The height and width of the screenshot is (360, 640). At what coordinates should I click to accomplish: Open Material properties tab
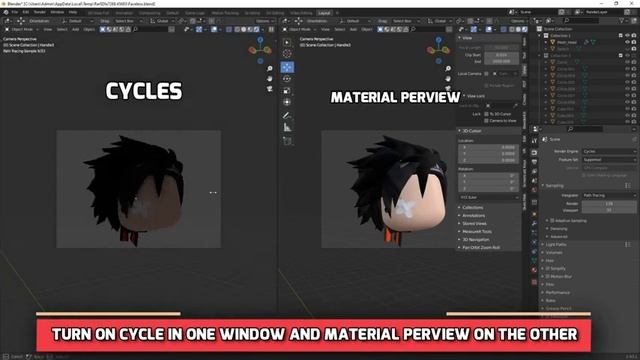coord(534,270)
